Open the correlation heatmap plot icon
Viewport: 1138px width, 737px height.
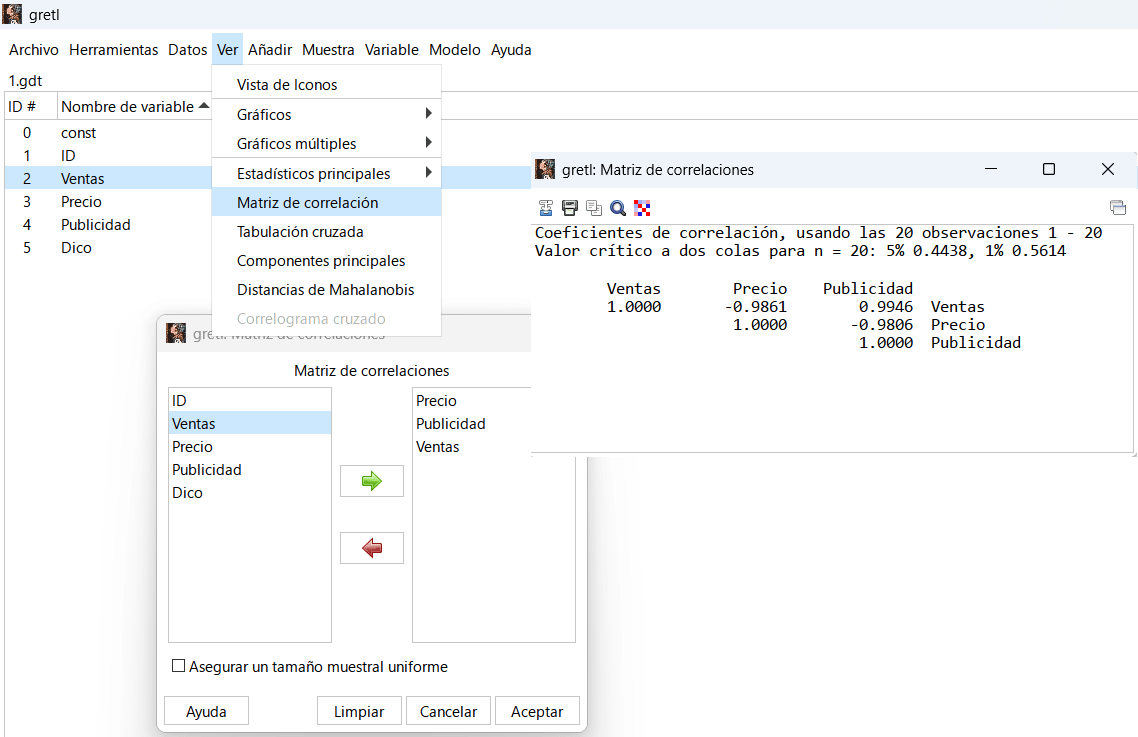[642, 208]
